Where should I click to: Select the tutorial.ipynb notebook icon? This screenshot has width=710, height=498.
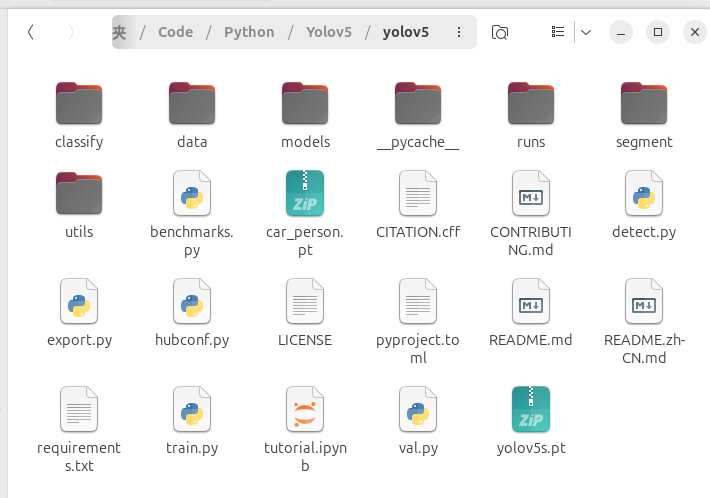pyautogui.click(x=305, y=409)
